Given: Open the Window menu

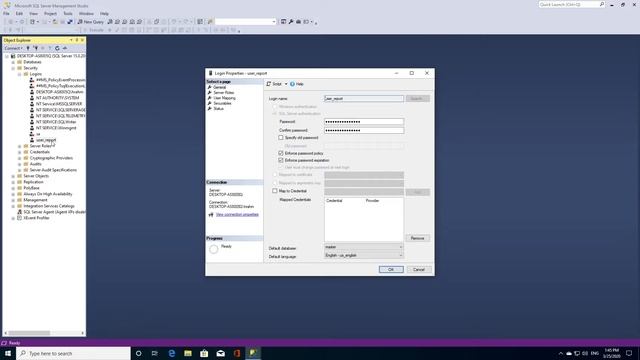Looking at the screenshot, I should 86,13.
